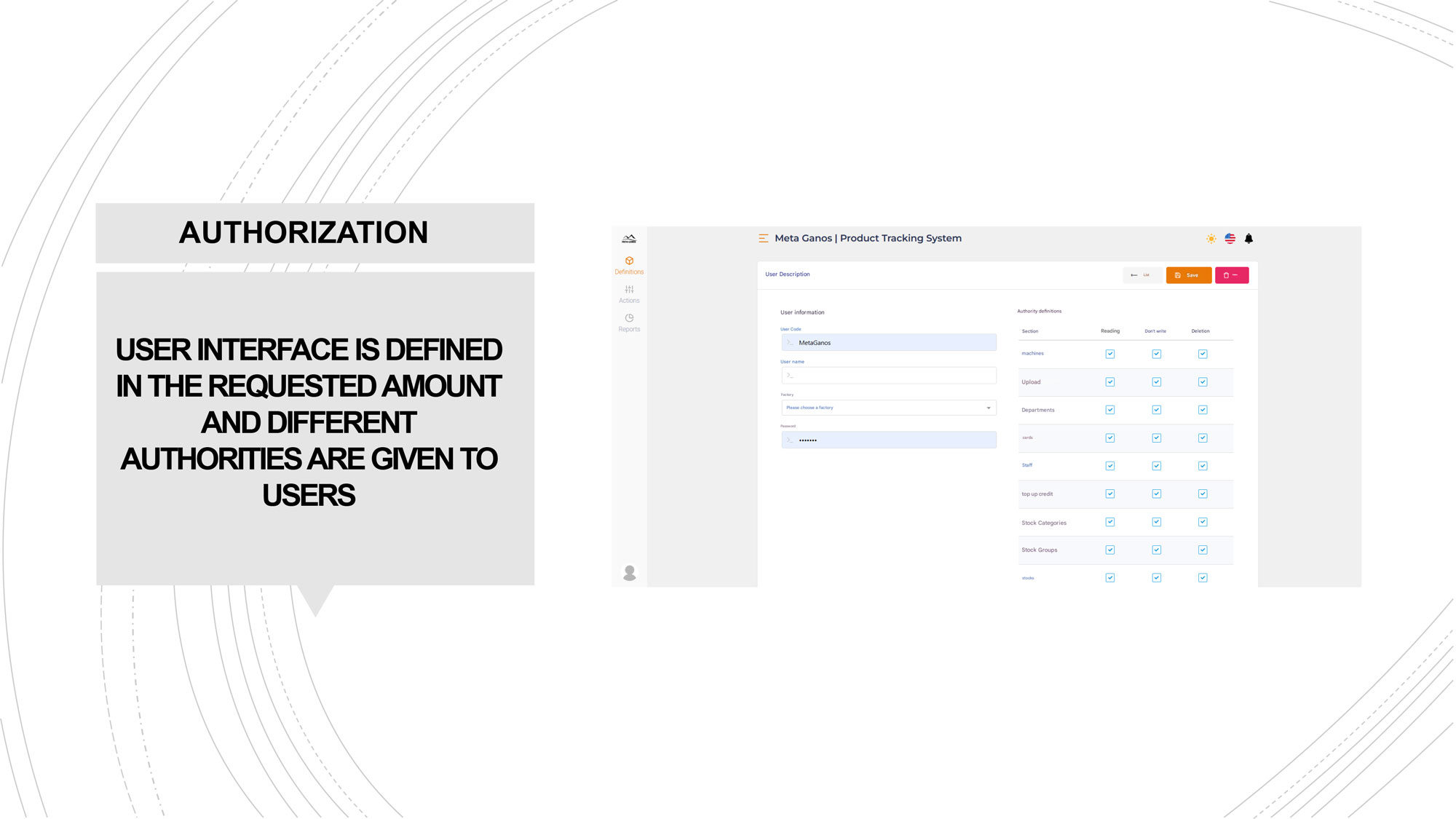The height and width of the screenshot is (819, 1456).
Task: Open the Definitions sidebar menu
Action: coord(629,266)
